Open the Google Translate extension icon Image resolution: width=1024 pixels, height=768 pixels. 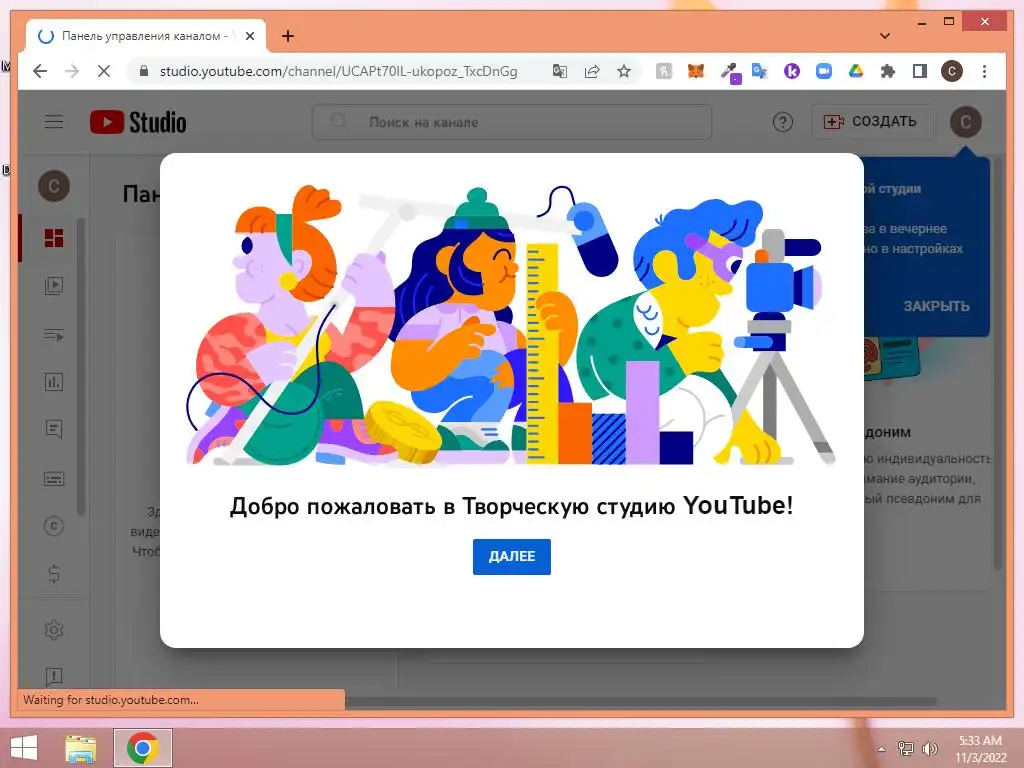coord(760,71)
